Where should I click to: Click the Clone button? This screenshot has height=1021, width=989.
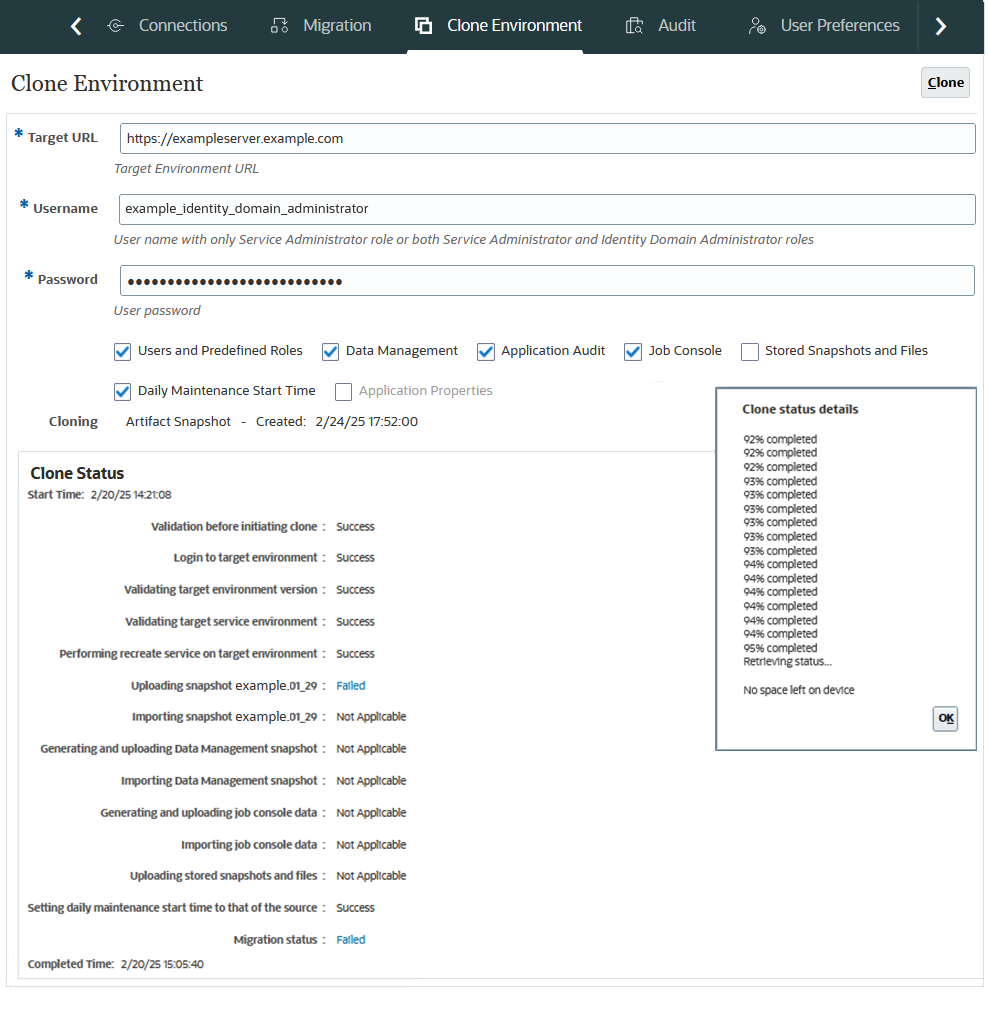[944, 82]
